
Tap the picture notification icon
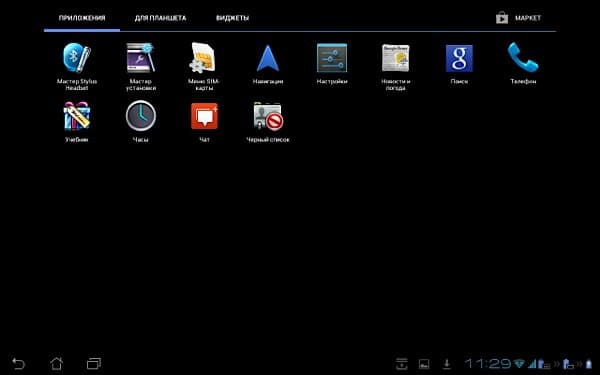424,364
